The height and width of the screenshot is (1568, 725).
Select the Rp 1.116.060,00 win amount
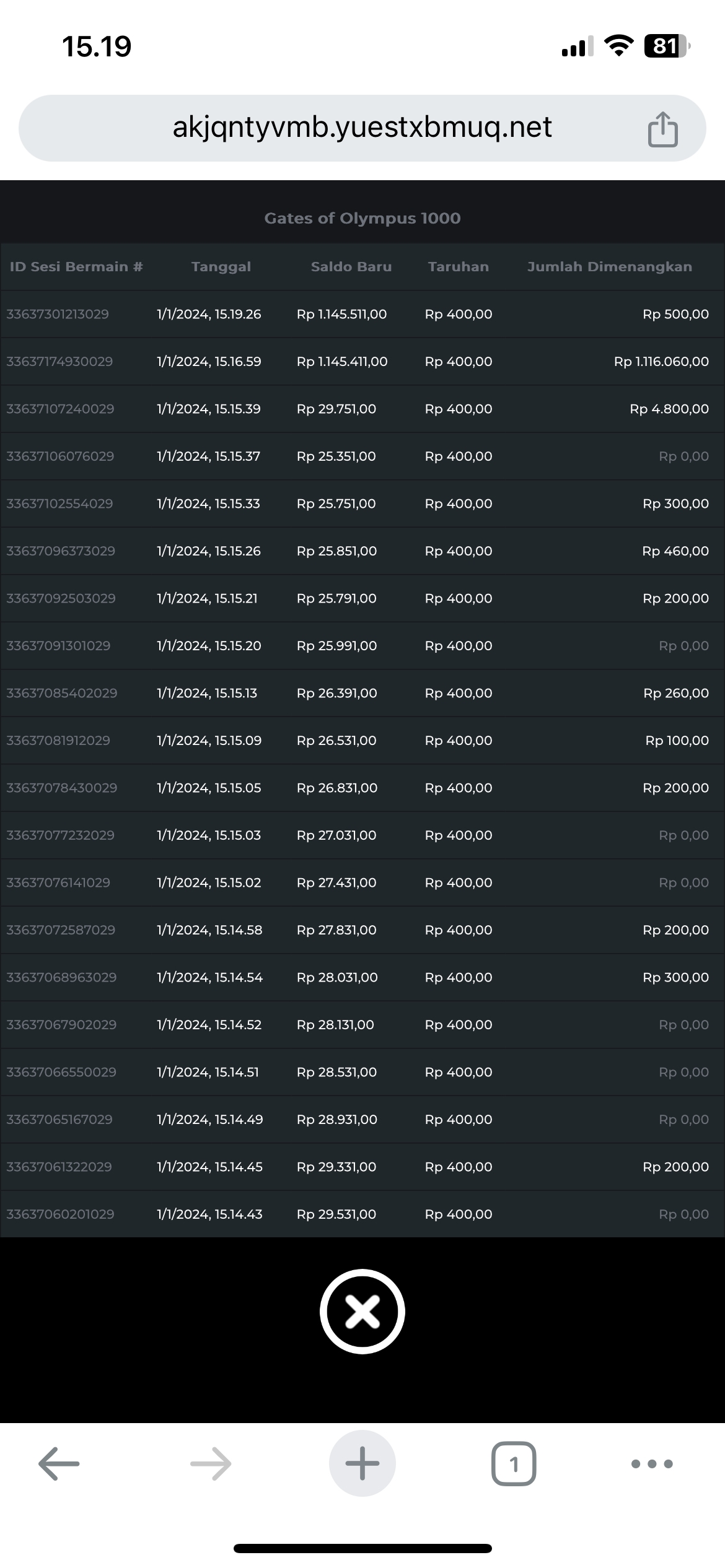(x=661, y=362)
